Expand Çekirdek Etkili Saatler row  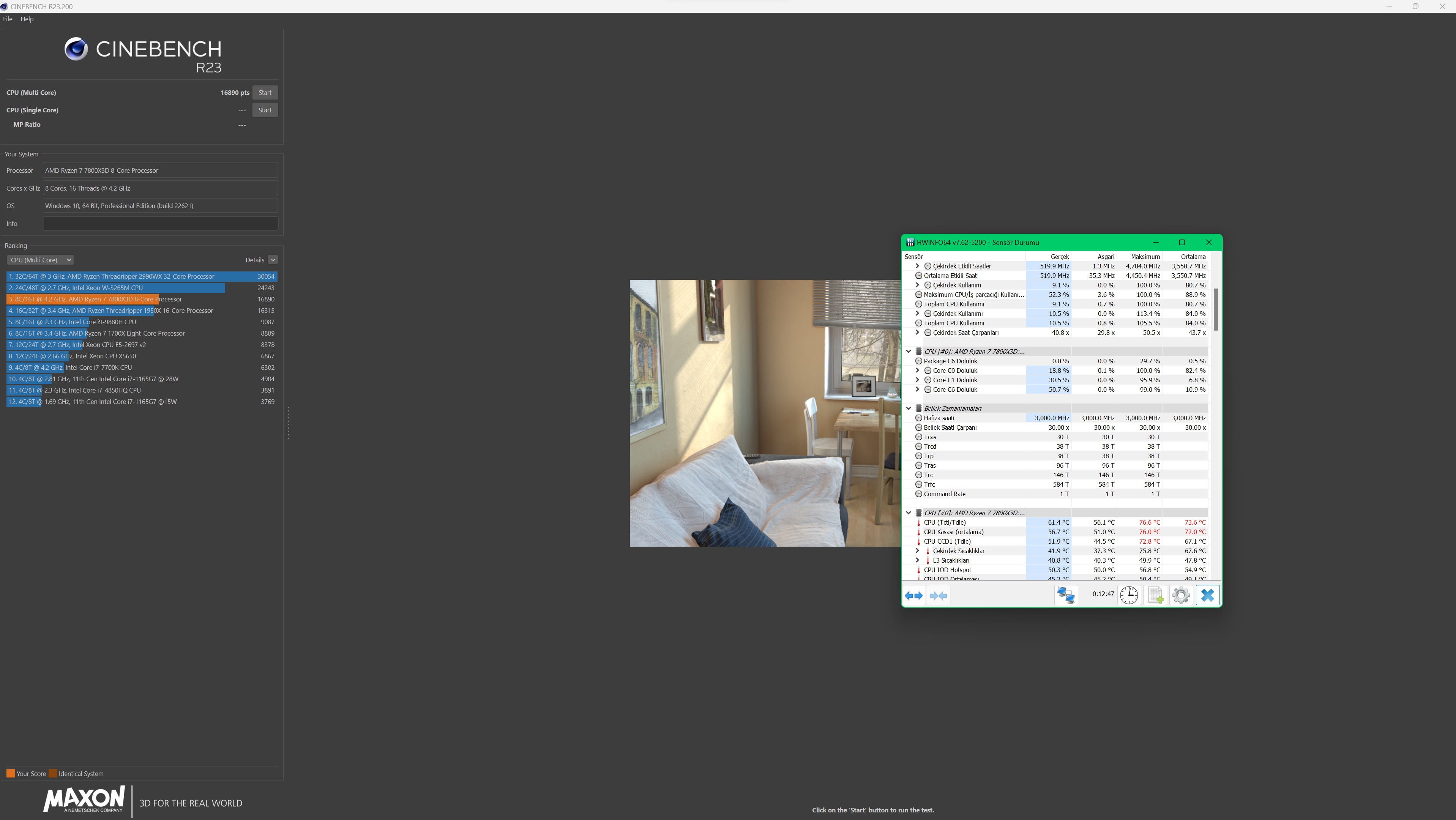[x=917, y=266]
